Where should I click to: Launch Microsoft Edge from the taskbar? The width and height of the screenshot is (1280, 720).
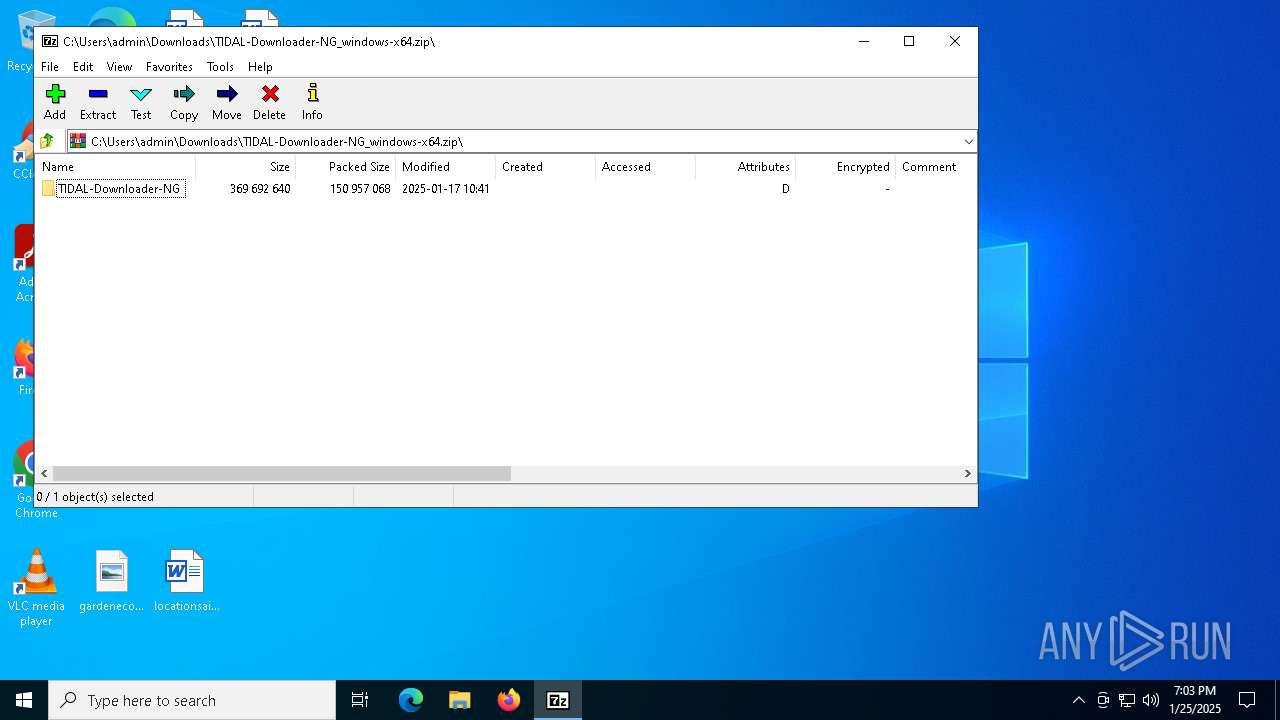point(411,700)
